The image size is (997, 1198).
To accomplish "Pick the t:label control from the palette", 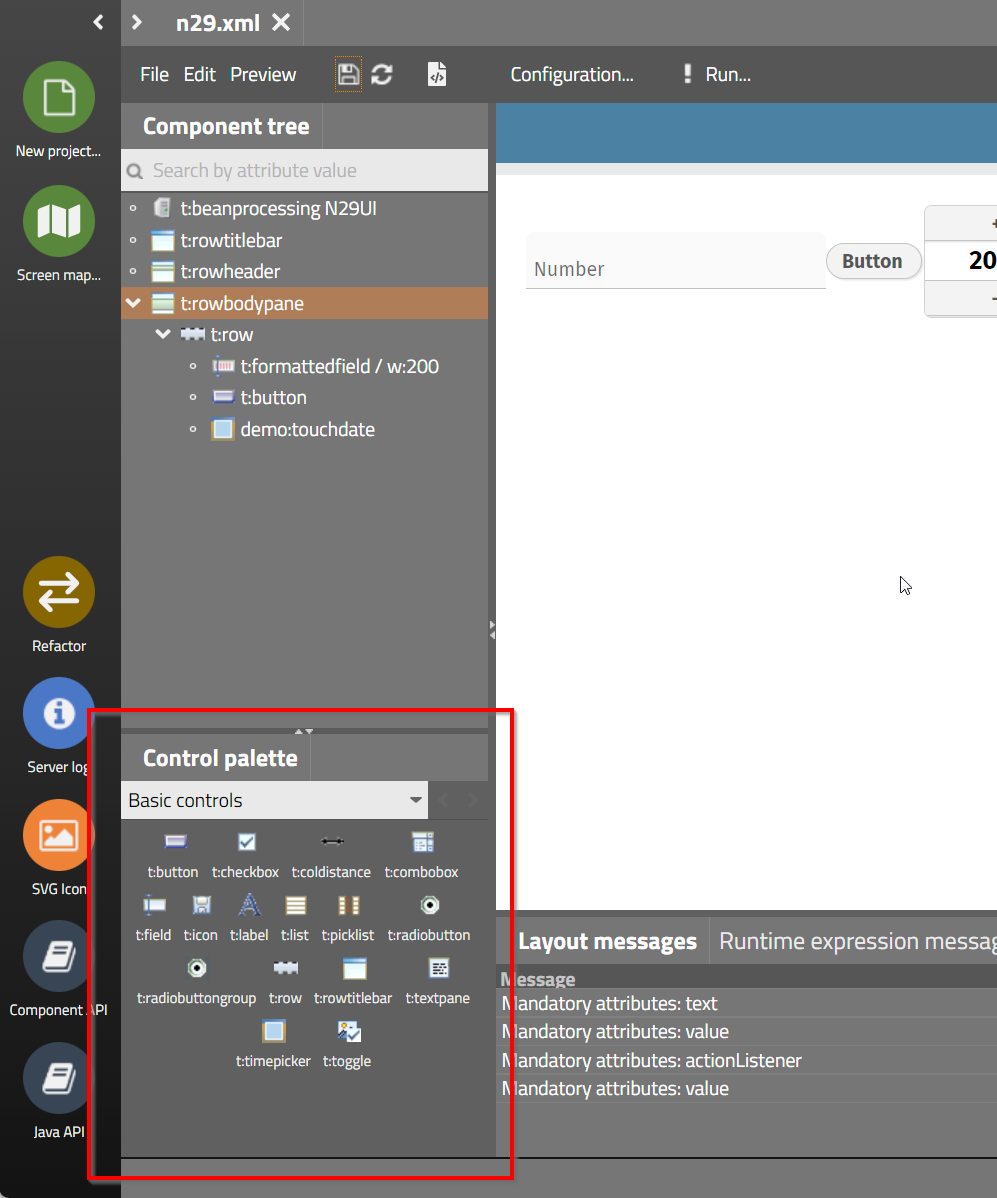I will pos(249,906).
